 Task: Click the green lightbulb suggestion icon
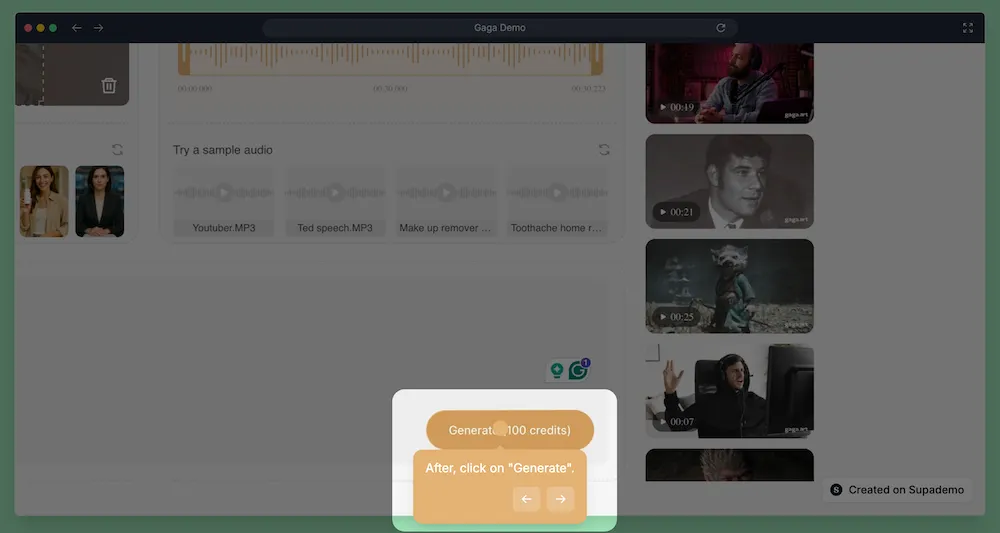[x=557, y=371]
